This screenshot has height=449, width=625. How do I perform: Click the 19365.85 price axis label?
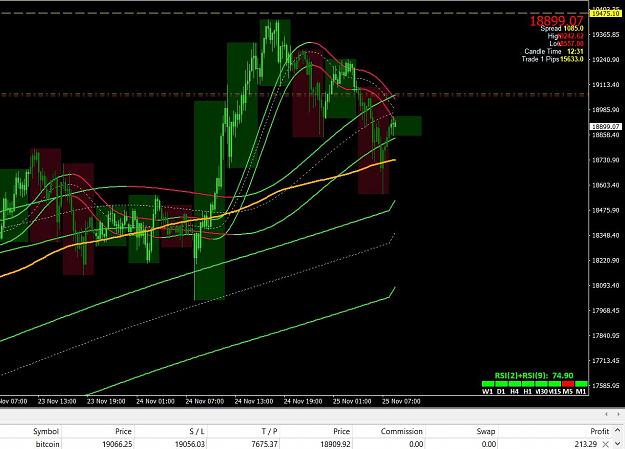click(x=605, y=35)
